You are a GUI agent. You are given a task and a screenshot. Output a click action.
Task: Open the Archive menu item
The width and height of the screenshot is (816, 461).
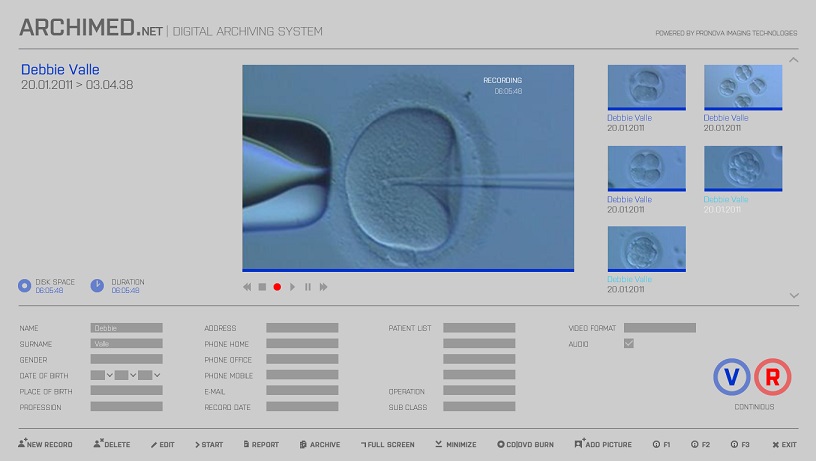(320, 444)
